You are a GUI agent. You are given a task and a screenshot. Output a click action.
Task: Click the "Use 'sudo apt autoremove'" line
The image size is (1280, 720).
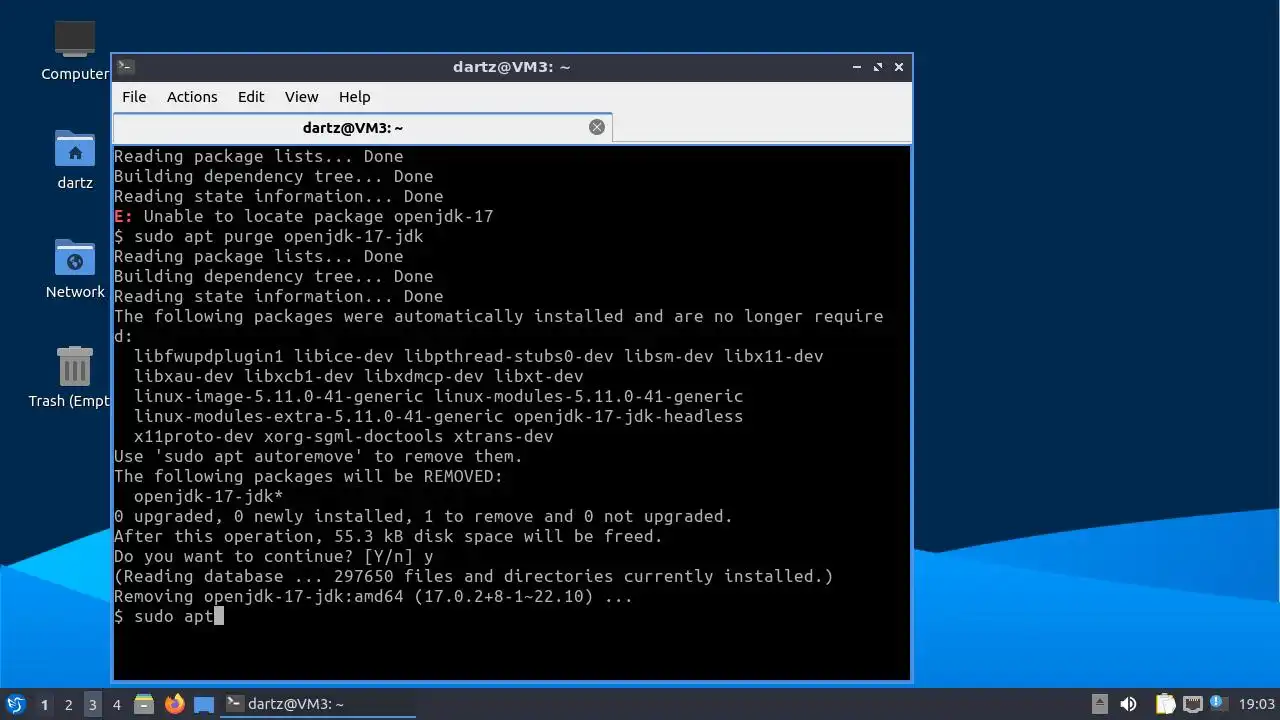[319, 456]
